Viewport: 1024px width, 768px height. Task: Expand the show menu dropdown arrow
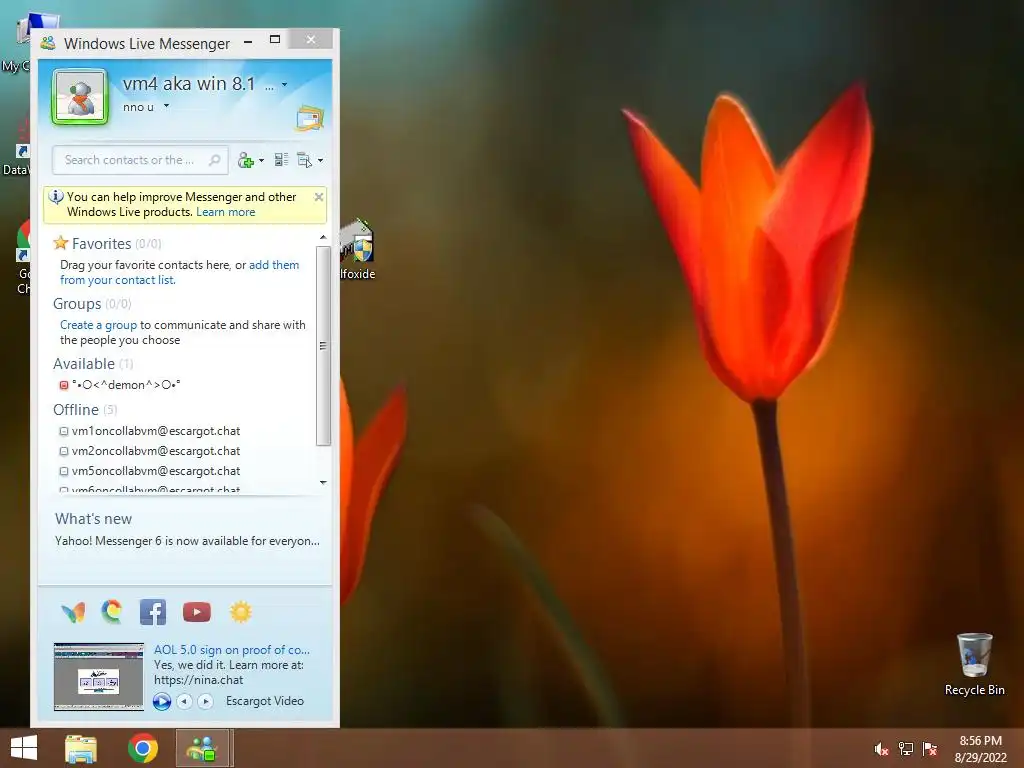tap(320, 161)
